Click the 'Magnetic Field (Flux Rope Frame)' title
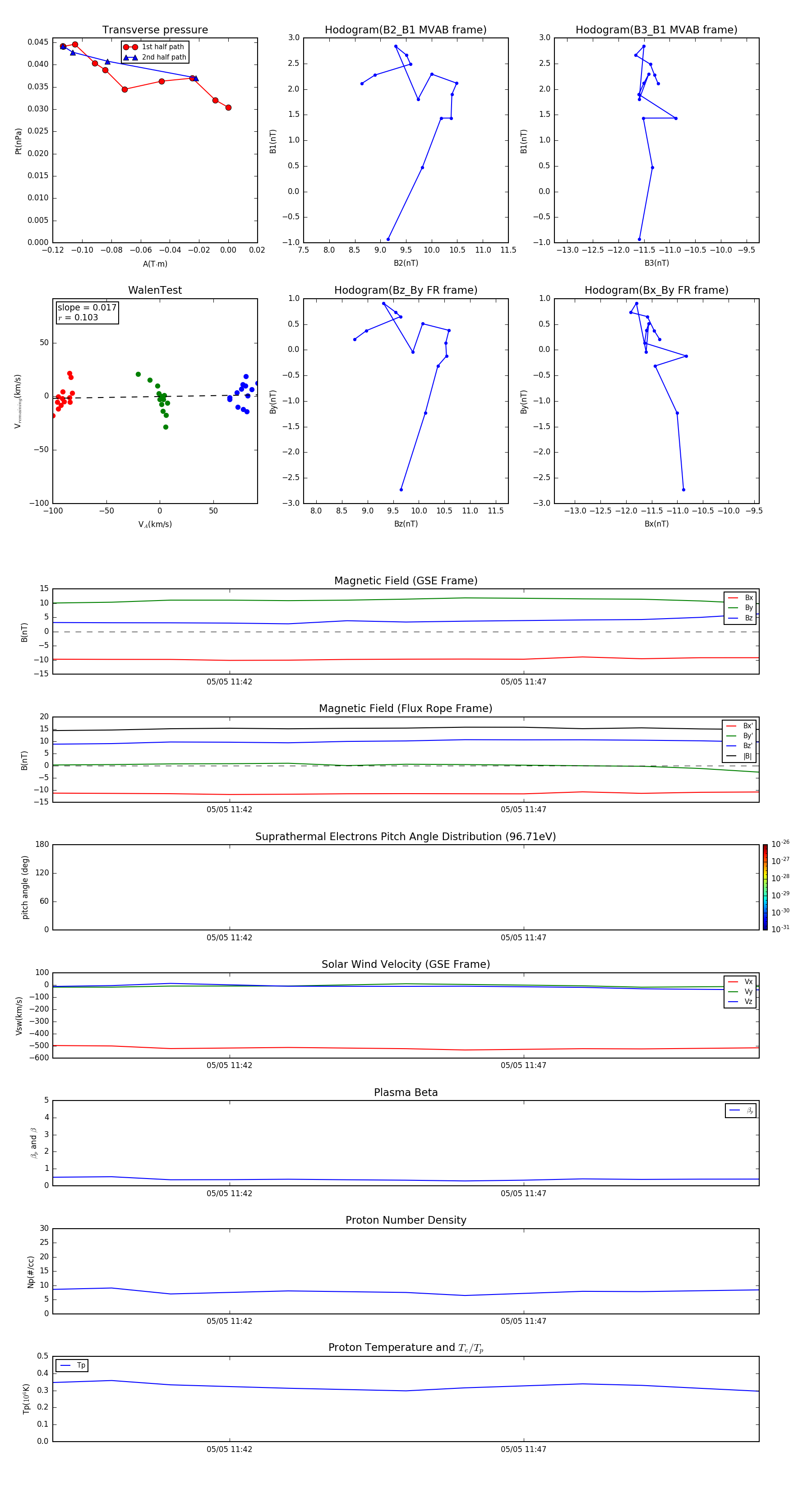This screenshot has width=812, height=1489. 406,709
